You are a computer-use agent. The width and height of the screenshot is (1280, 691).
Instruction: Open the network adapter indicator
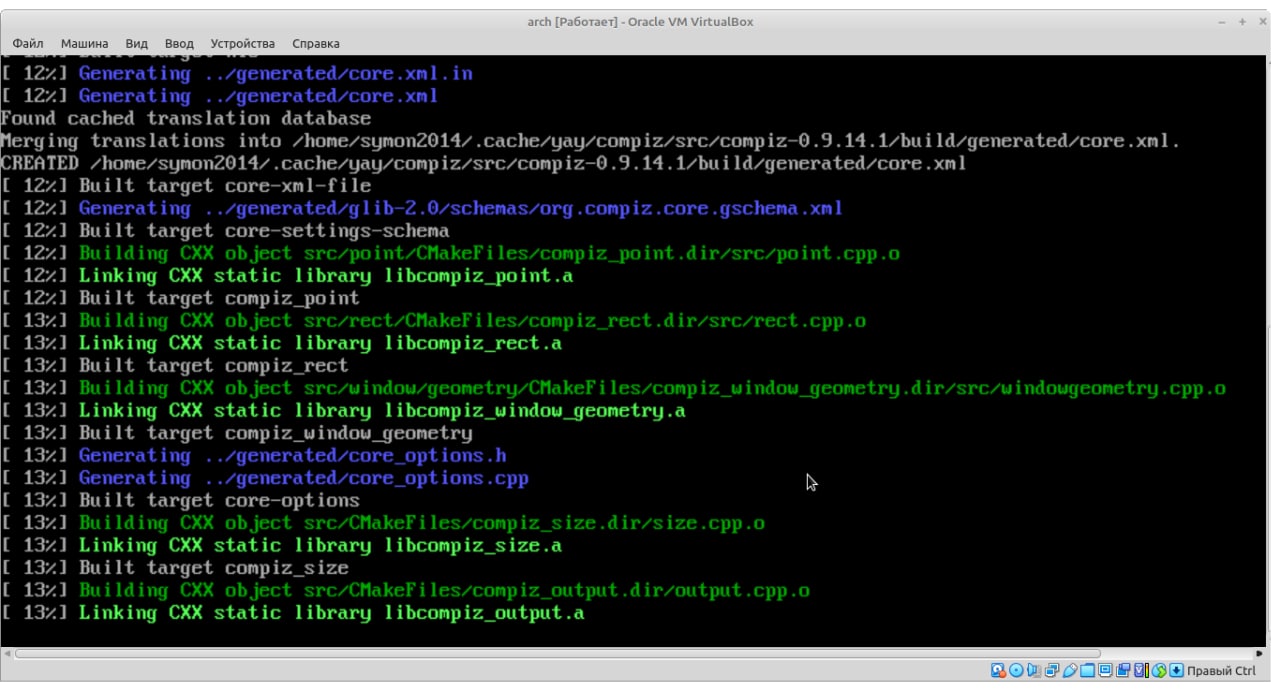click(x=1051, y=671)
